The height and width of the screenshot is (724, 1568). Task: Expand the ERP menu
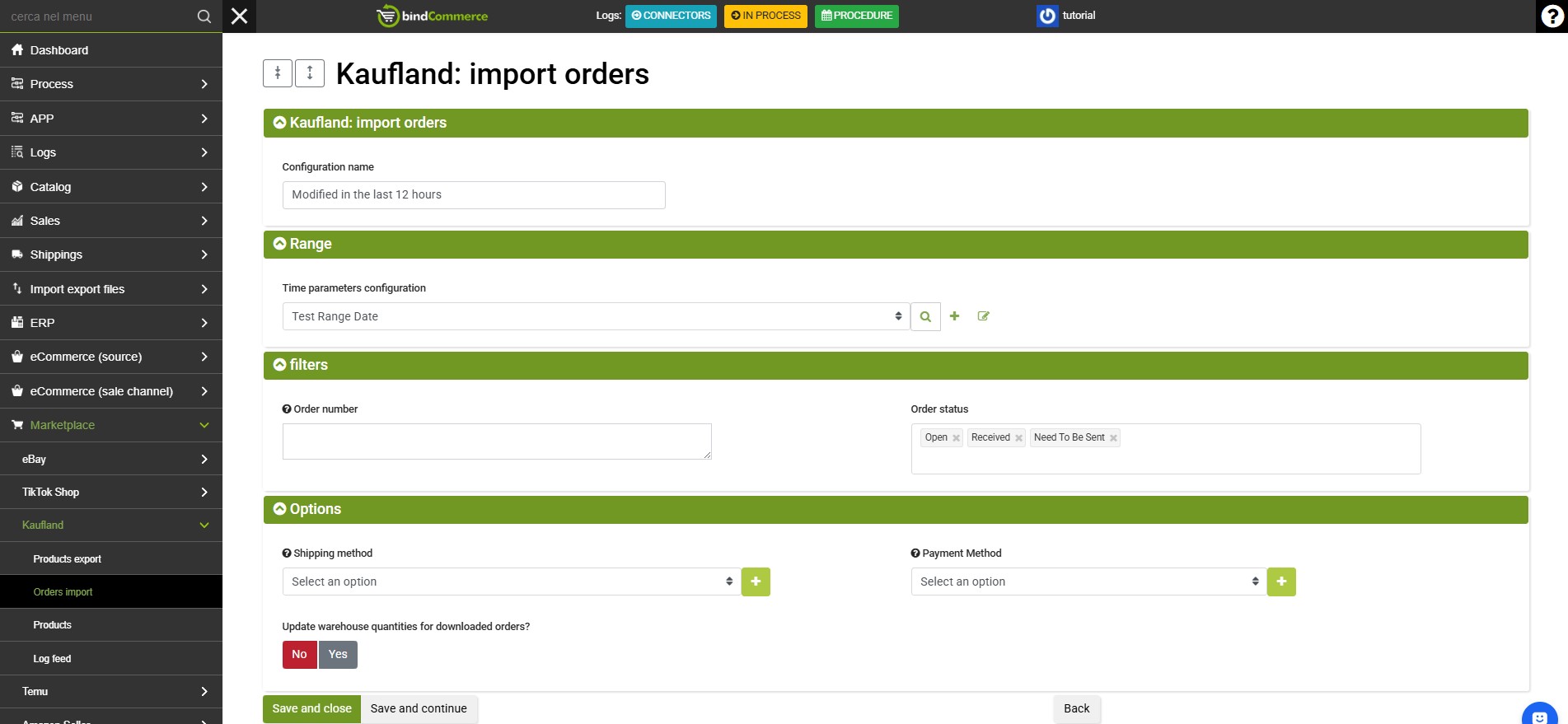[x=111, y=323]
